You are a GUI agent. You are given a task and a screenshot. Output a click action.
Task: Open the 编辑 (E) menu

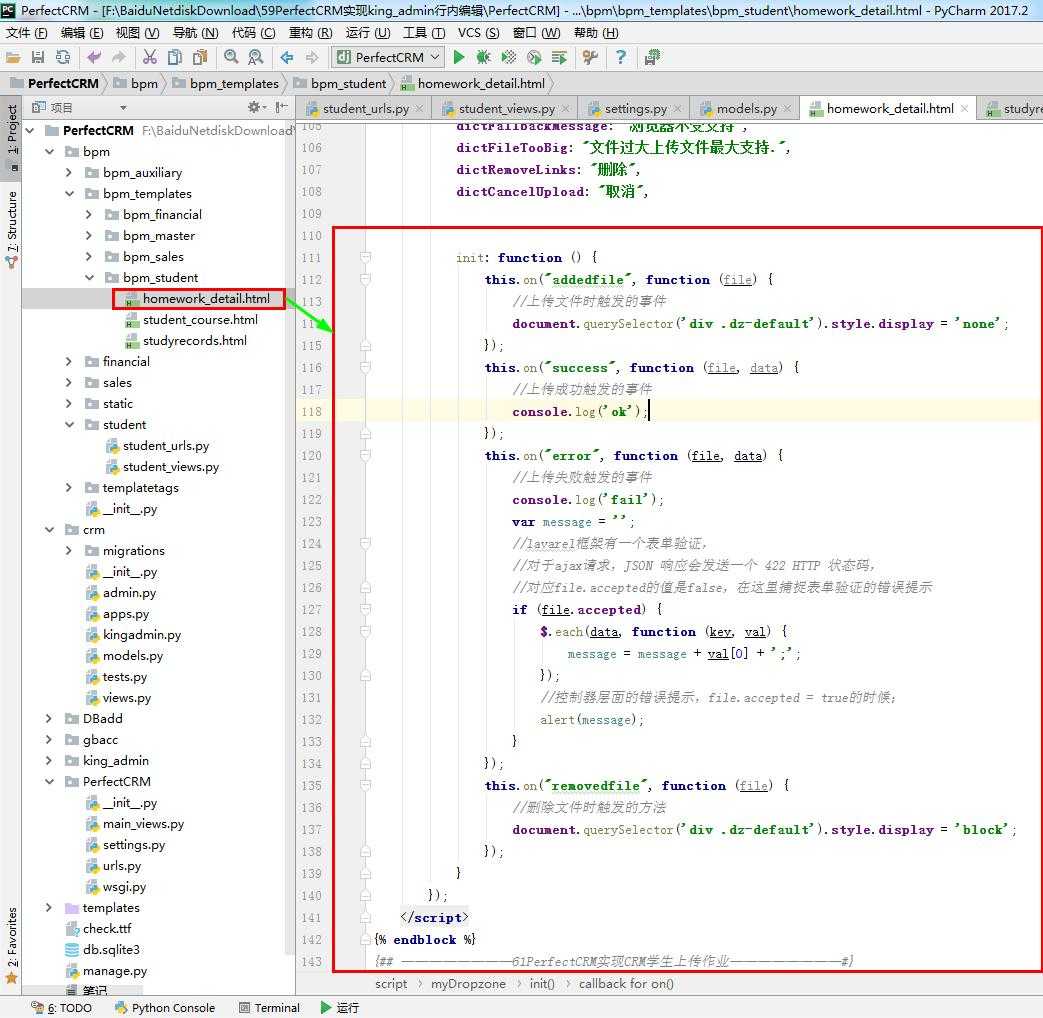point(82,33)
